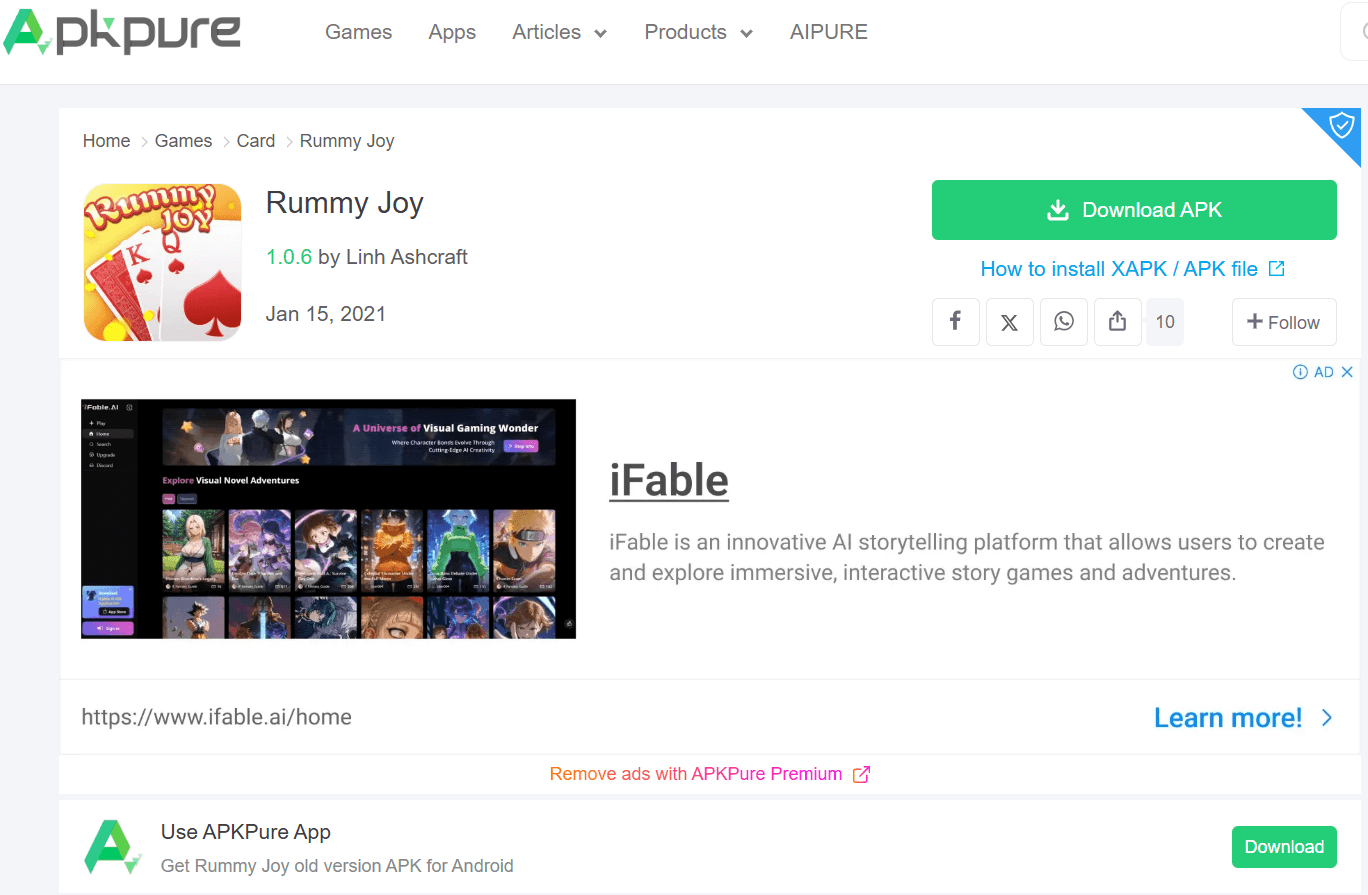
Task: Click the iFable ad screenshot image
Action: point(328,519)
